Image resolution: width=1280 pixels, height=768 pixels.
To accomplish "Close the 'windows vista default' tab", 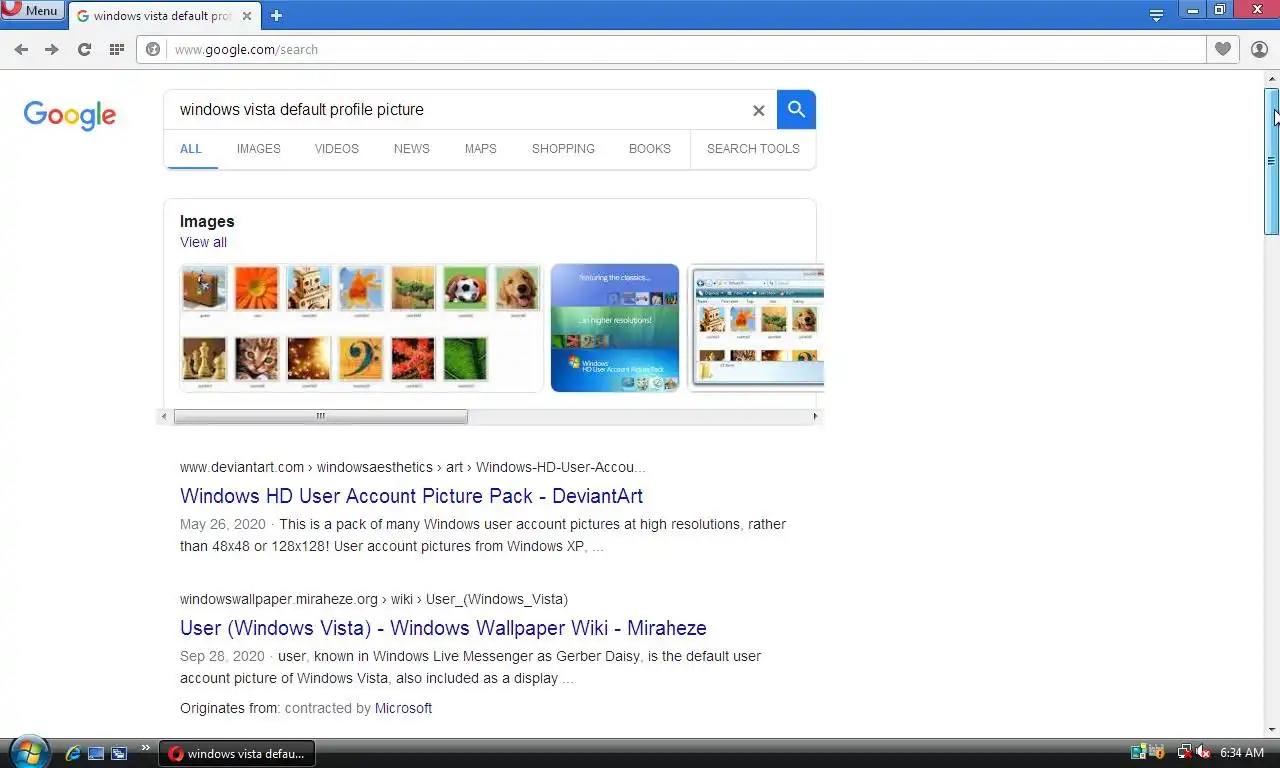I will pyautogui.click(x=247, y=16).
